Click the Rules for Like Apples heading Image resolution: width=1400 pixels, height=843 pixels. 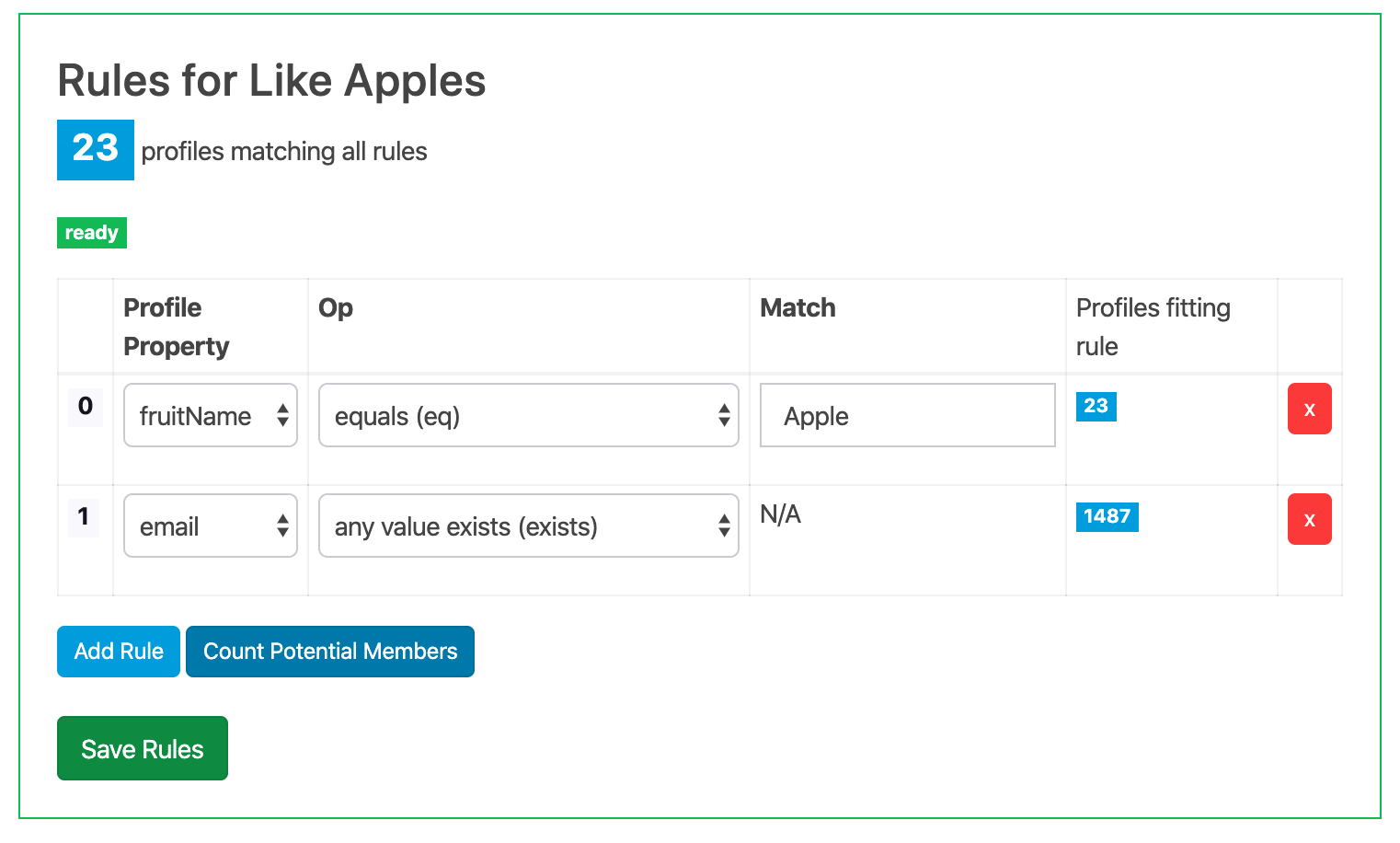pos(271,81)
